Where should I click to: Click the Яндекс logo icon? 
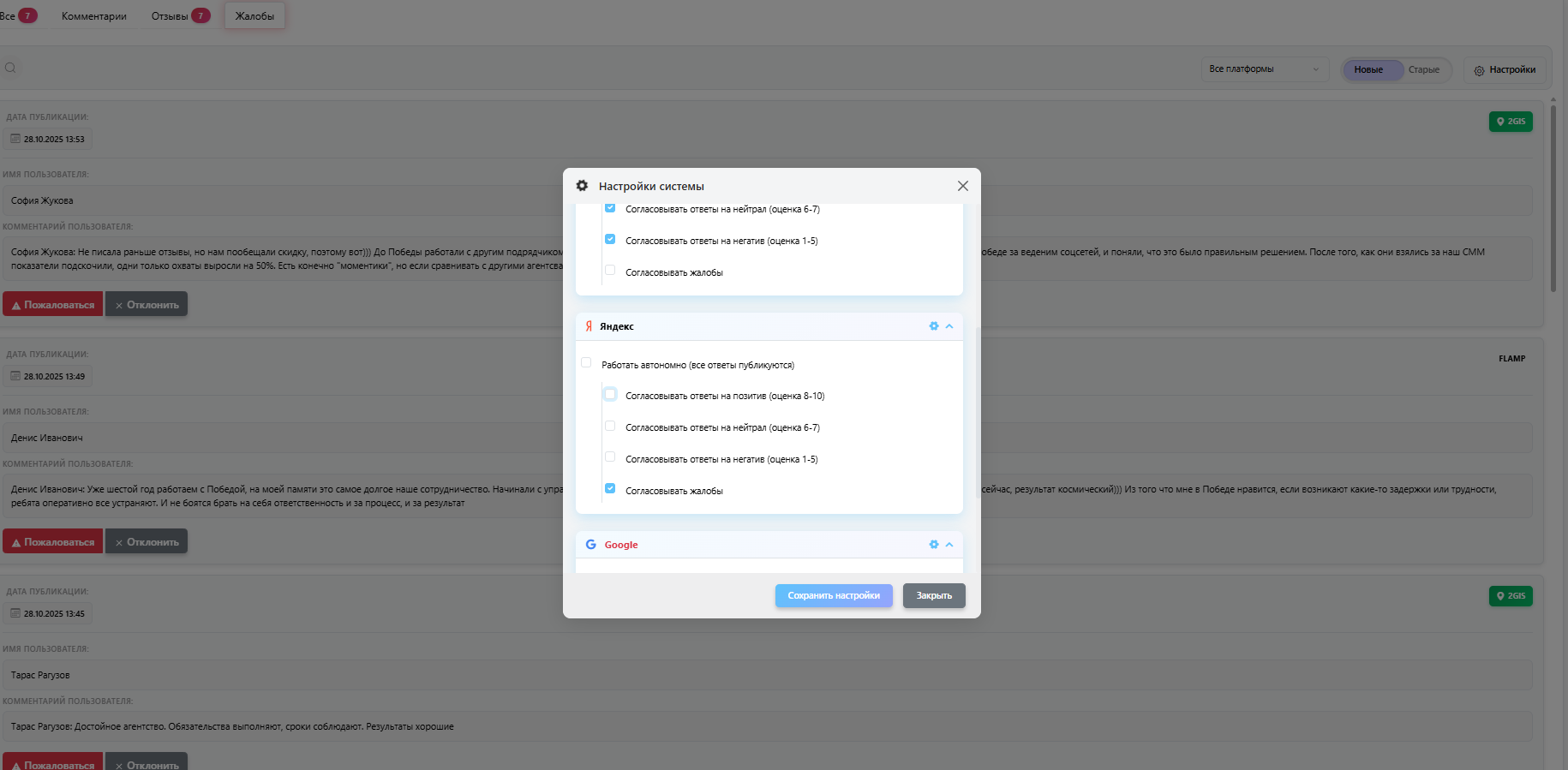point(589,326)
